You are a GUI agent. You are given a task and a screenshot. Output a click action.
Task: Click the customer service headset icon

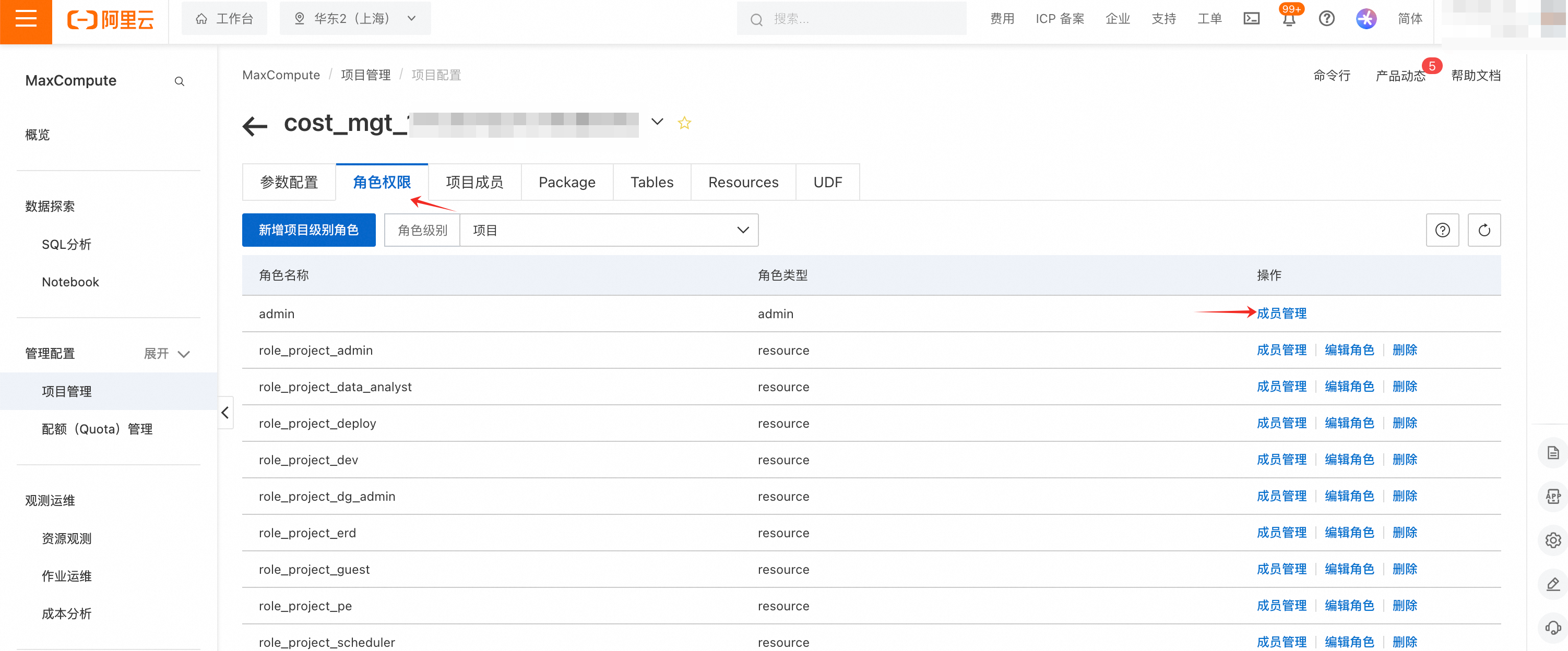[x=1553, y=628]
